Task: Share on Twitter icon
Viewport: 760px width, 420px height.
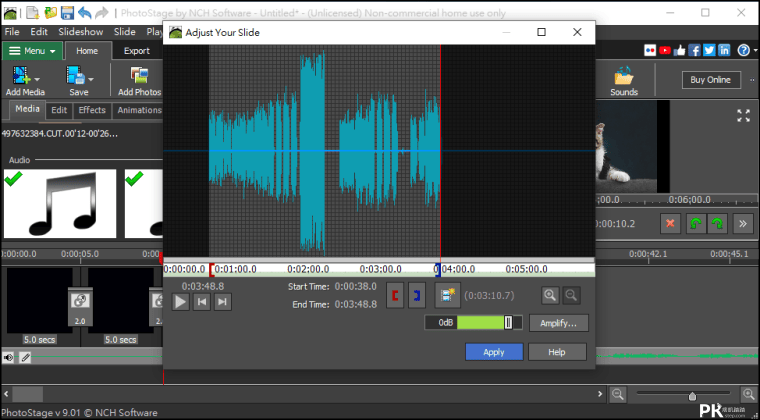Action: click(709, 50)
